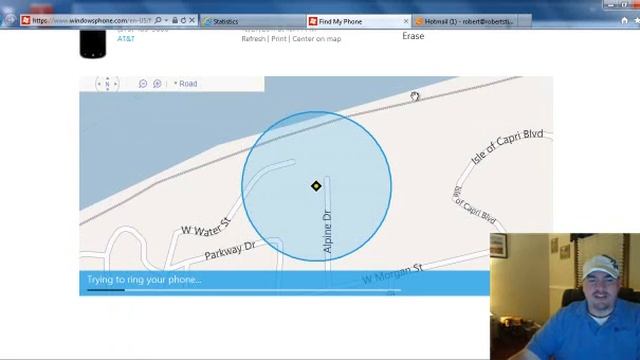The height and width of the screenshot is (360, 640).
Task: Click the W Morgan St label
Action: 393,273
